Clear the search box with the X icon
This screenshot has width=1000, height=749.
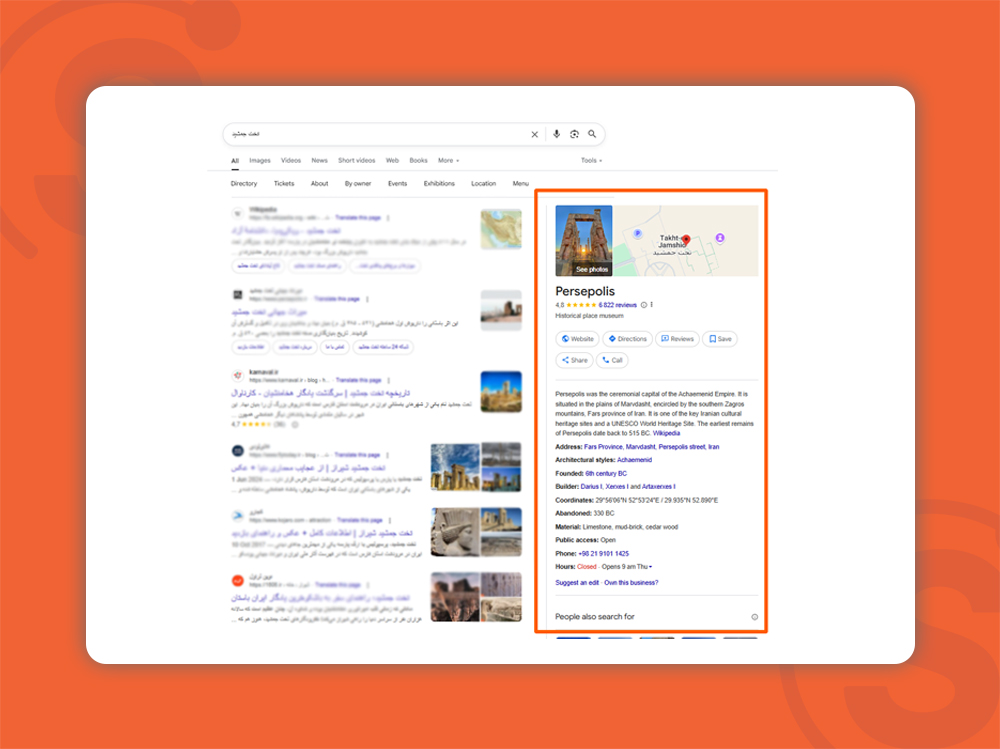(534, 134)
